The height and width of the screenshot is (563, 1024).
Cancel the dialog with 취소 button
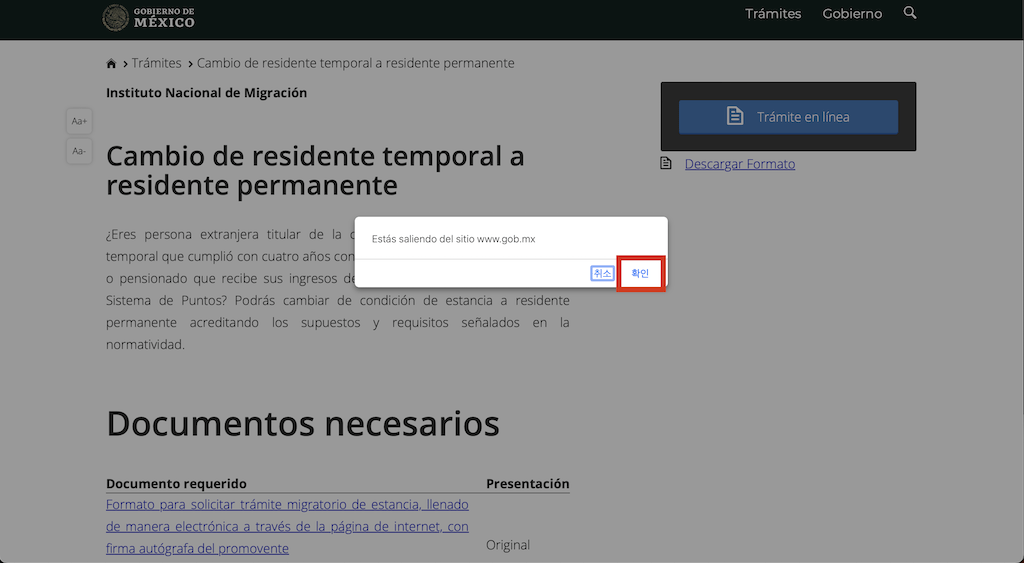[602, 273]
